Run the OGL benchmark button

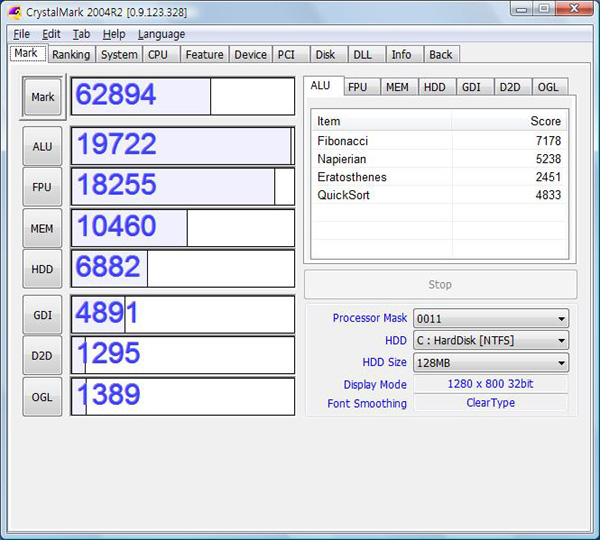click(42, 397)
